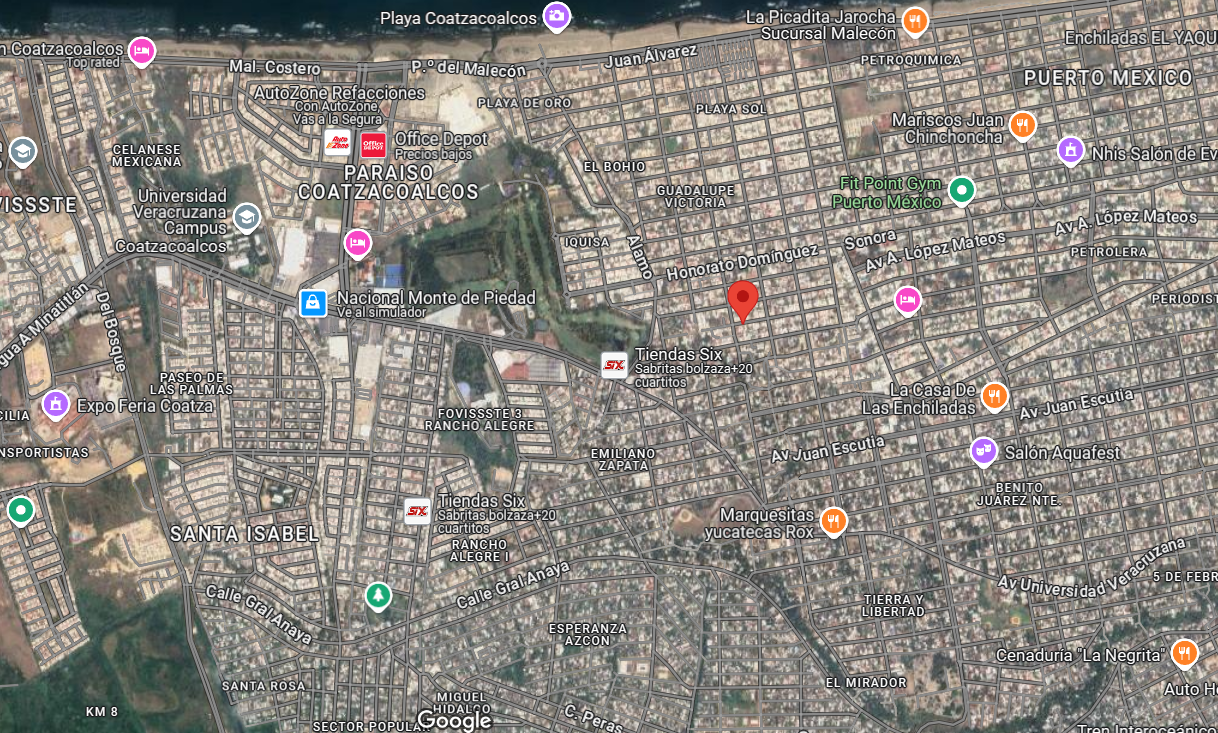Click the Alamo street label
Screen dimensions: 1218x733
[640, 256]
